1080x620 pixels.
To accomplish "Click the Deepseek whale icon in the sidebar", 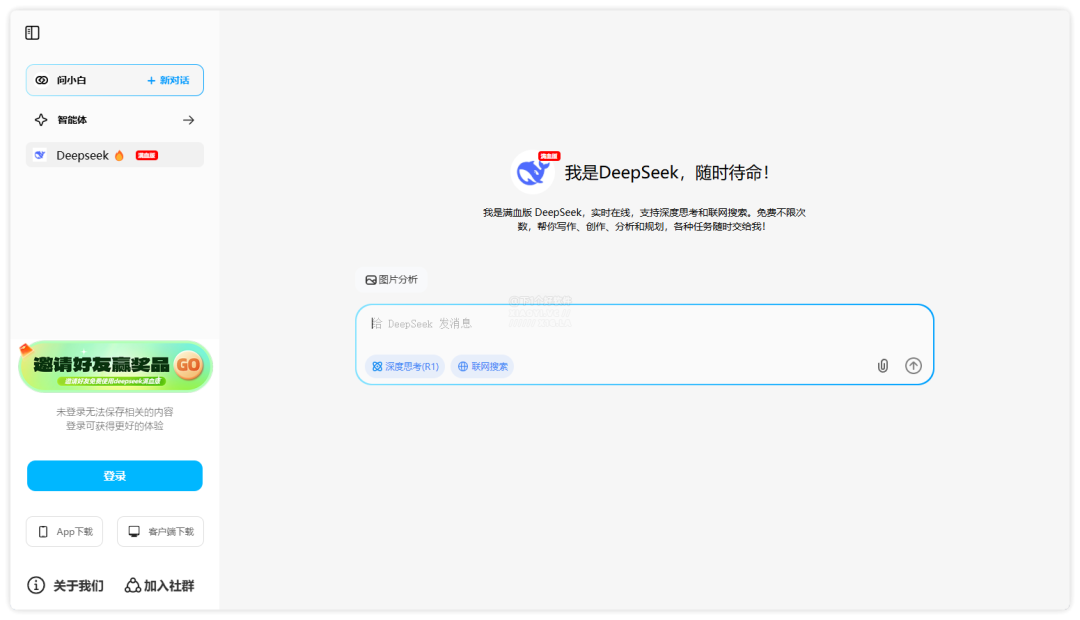I will point(40,155).
